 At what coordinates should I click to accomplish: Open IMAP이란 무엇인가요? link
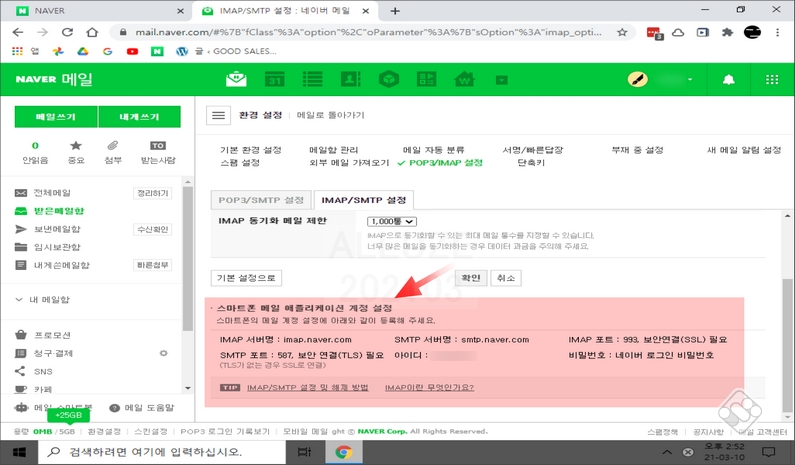click(x=429, y=388)
